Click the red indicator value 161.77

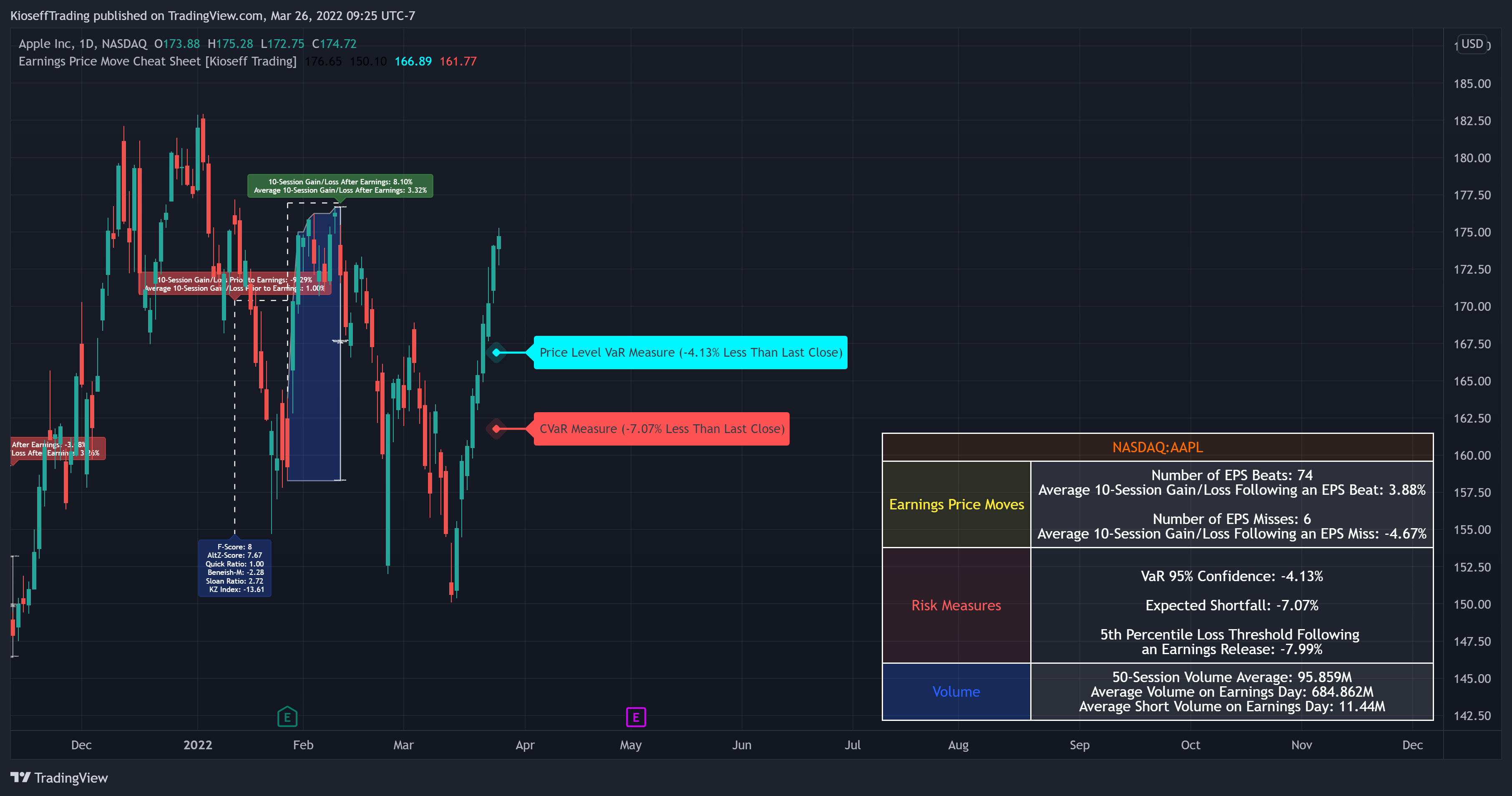[x=458, y=62]
